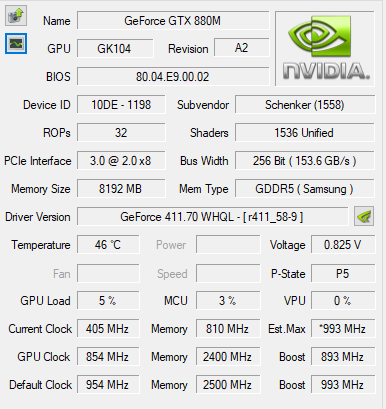
Task: Click the 0.825 V voltage field
Action: [343, 245]
